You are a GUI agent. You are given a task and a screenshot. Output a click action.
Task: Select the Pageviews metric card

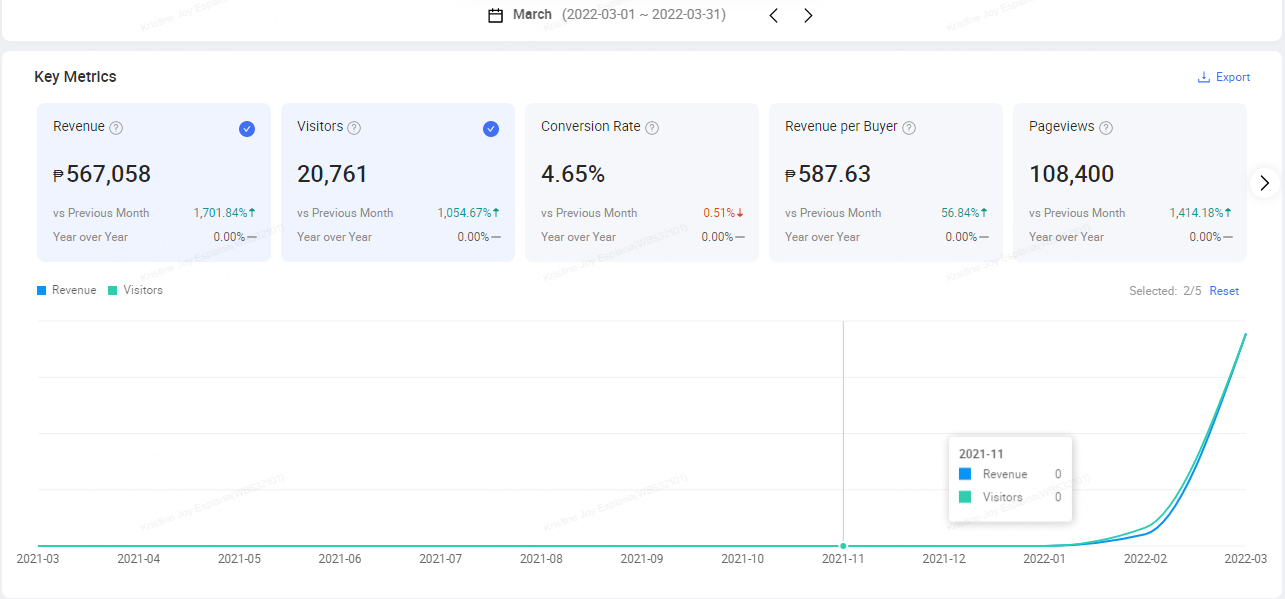tap(1130, 182)
